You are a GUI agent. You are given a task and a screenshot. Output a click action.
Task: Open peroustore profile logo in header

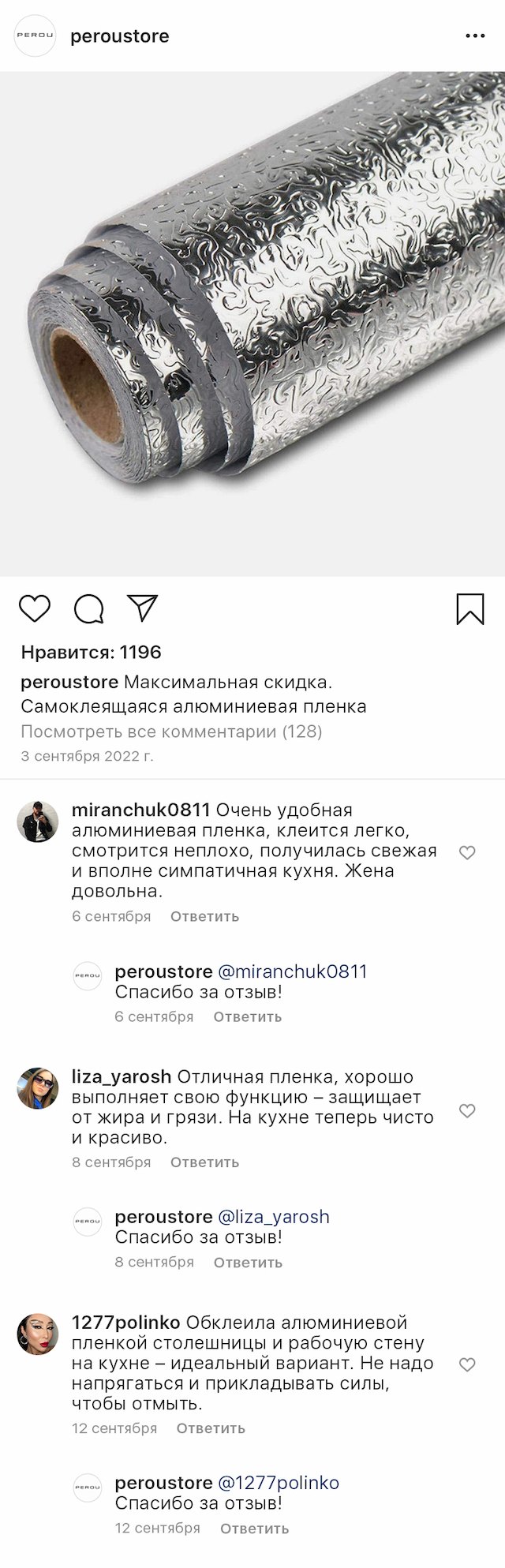click(36, 36)
